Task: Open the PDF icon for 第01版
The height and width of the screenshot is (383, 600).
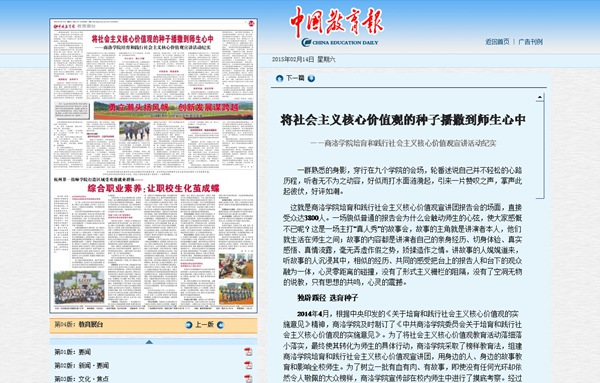Action: coord(248,352)
